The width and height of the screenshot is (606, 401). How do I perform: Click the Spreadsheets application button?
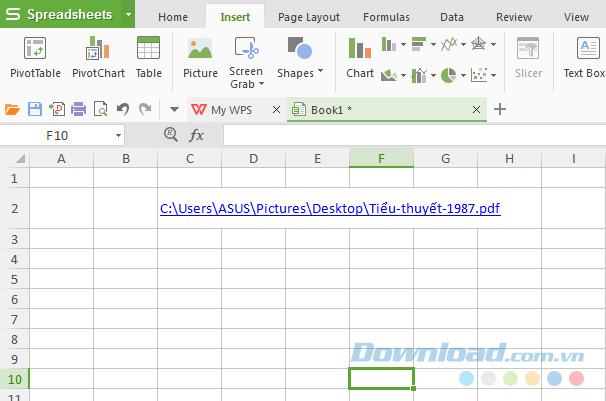click(x=61, y=14)
